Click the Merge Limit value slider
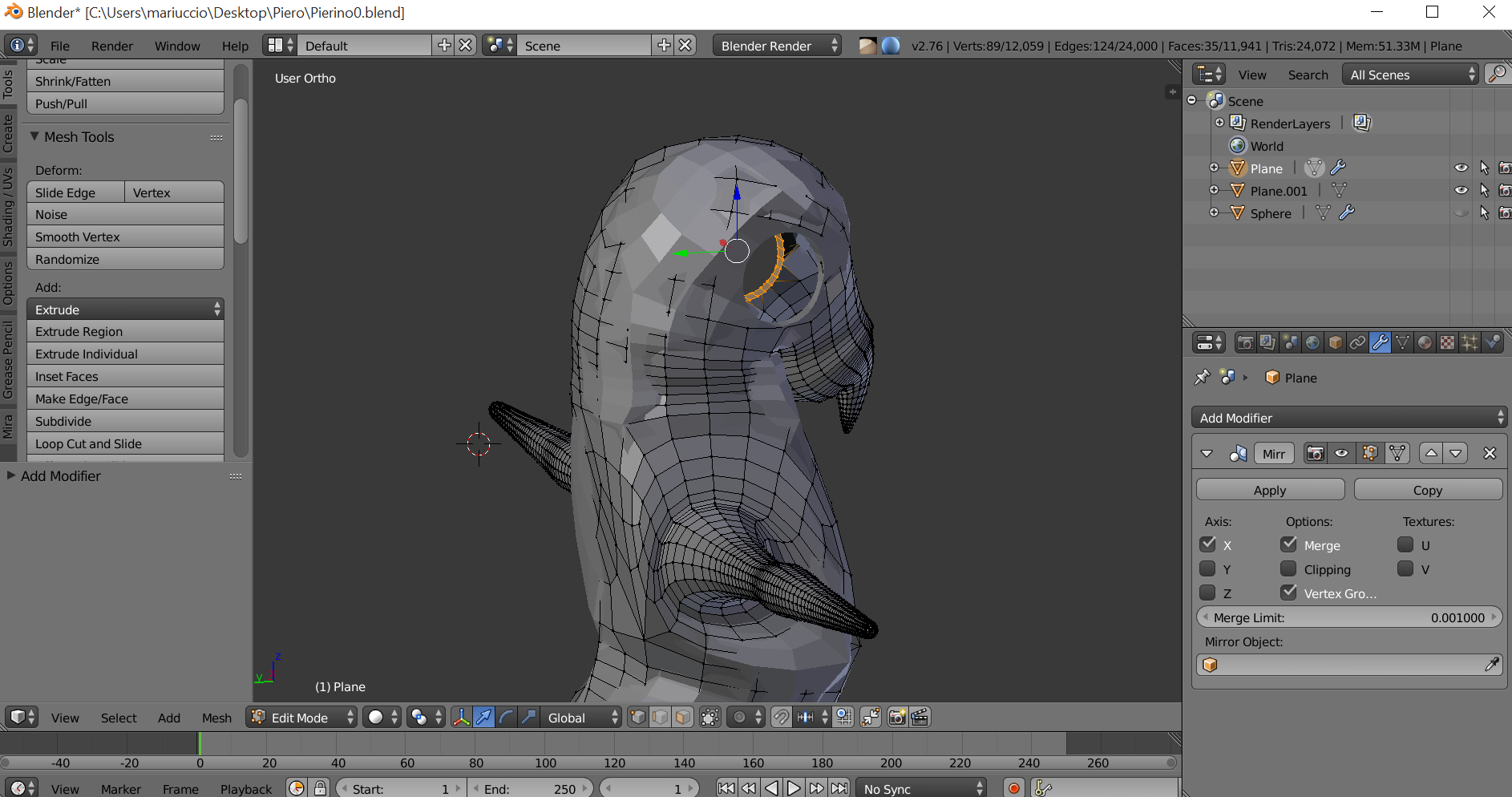 pyautogui.click(x=1349, y=617)
